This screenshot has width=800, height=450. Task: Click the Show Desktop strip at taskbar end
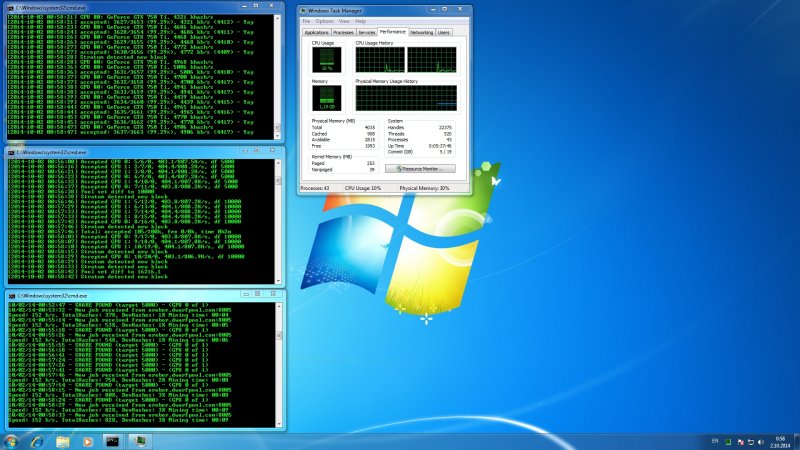tap(796, 441)
